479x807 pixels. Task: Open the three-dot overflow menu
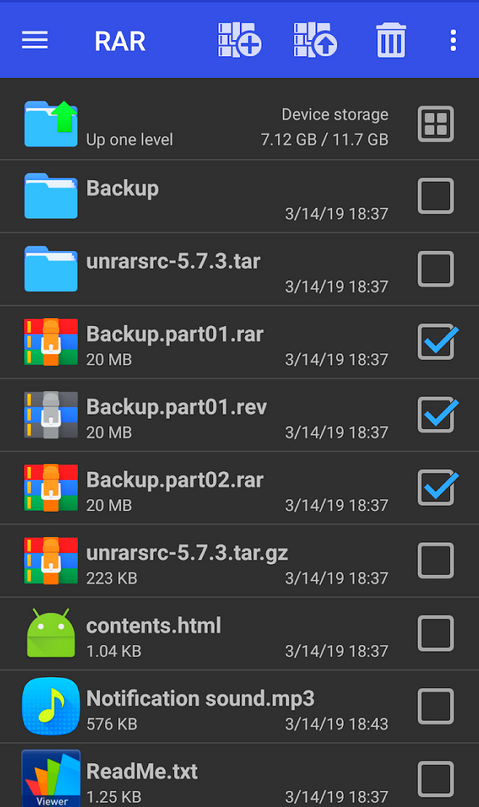tap(453, 40)
